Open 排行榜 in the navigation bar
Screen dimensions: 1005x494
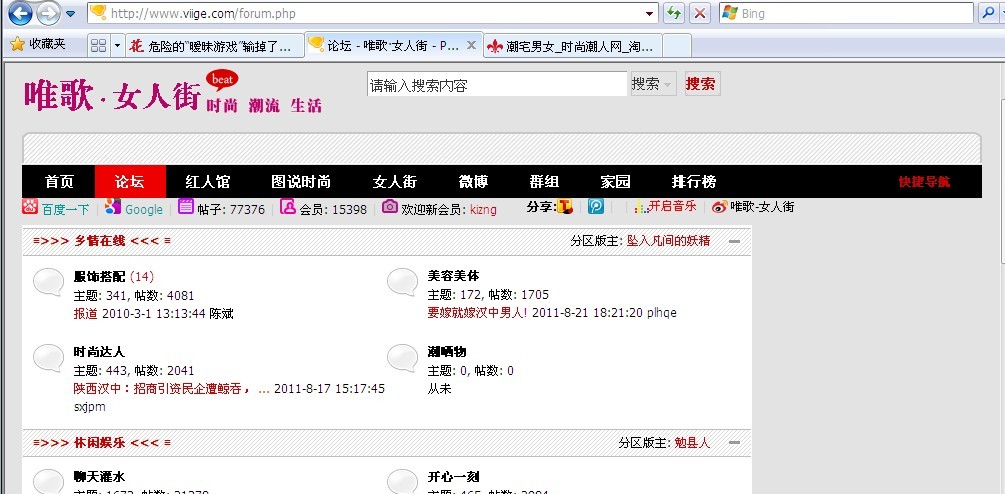694,182
